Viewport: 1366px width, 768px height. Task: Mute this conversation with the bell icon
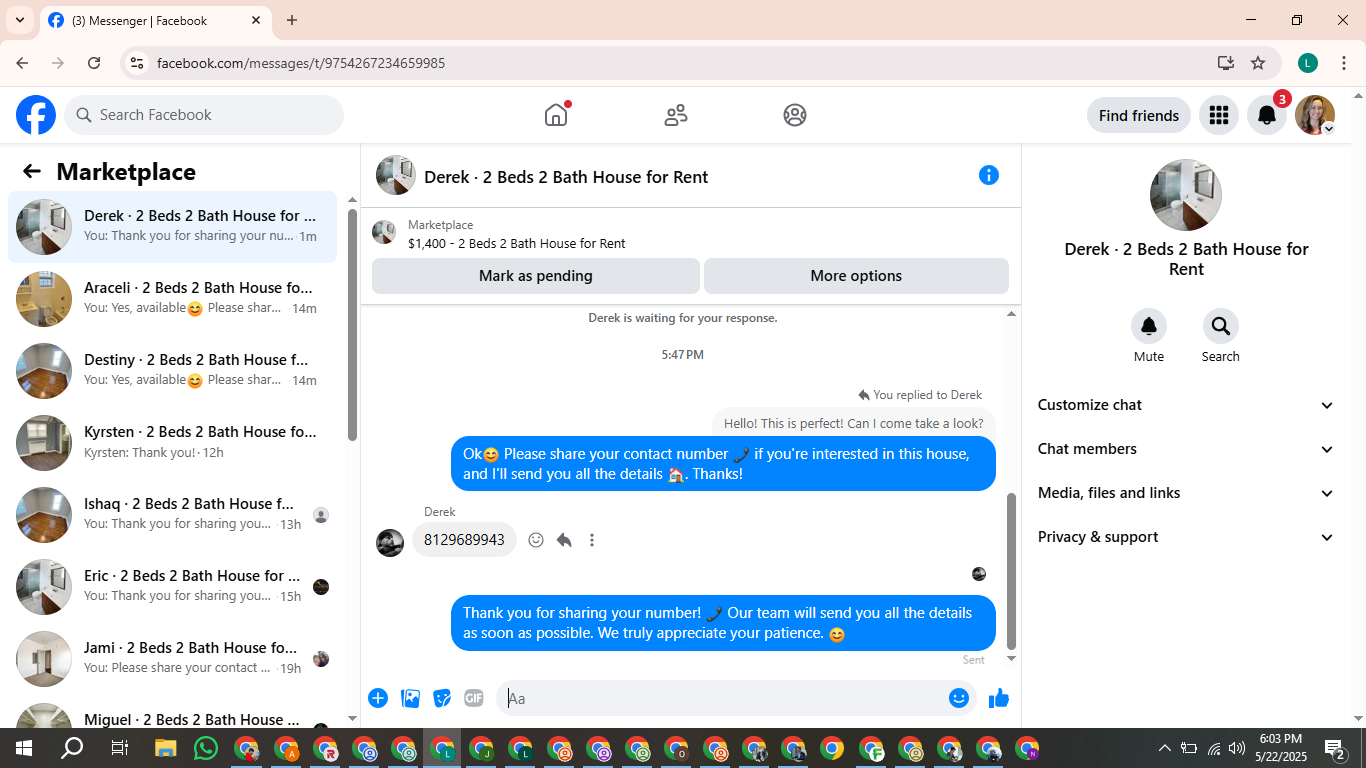click(1149, 326)
